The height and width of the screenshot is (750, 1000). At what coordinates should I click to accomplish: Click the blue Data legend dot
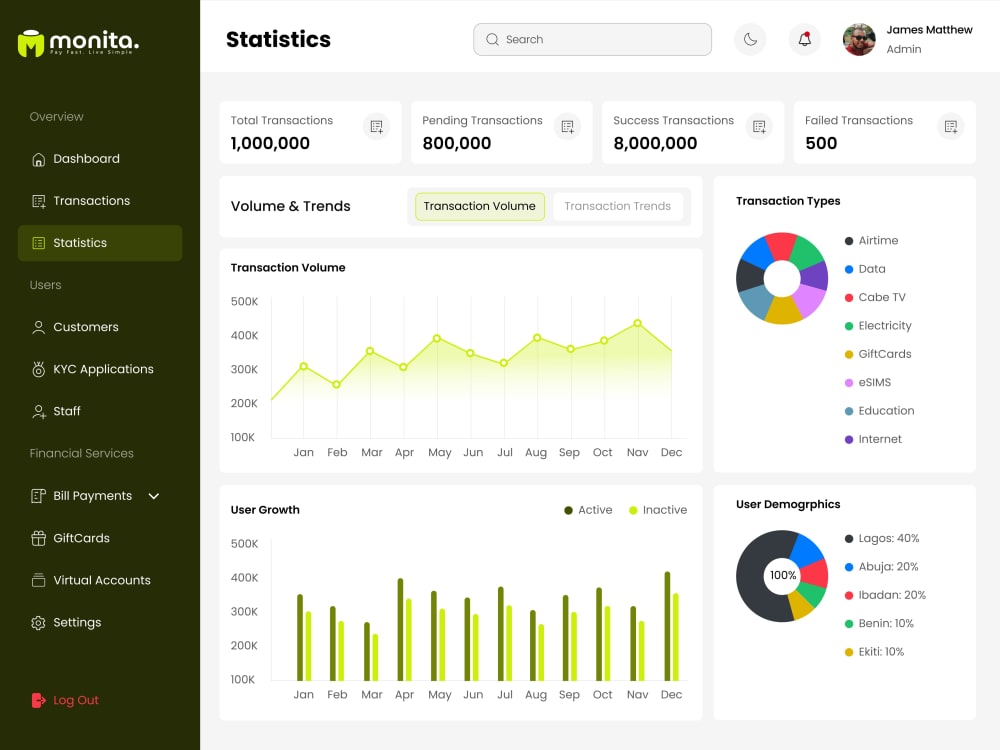click(x=849, y=269)
